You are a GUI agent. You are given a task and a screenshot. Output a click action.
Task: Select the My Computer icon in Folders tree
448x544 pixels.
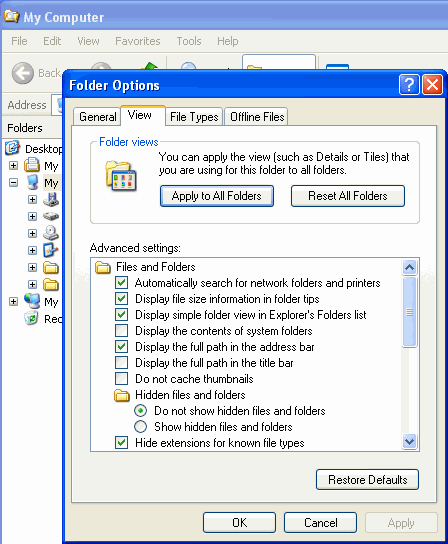[33, 182]
